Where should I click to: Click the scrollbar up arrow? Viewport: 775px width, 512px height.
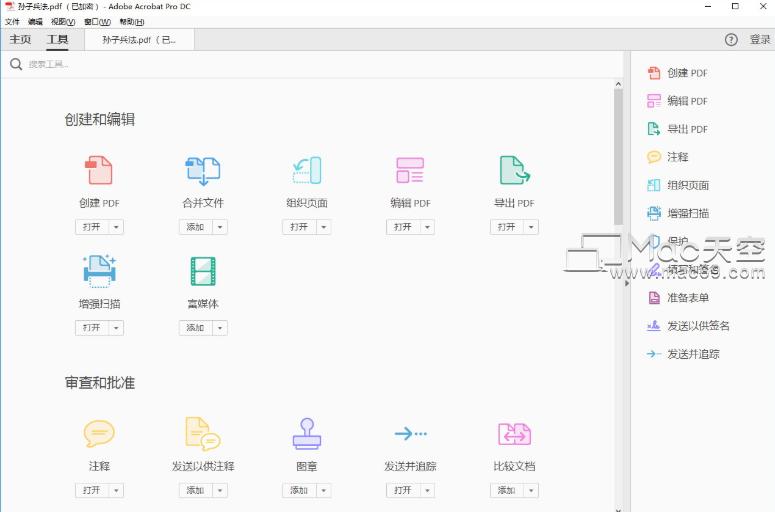tap(618, 85)
